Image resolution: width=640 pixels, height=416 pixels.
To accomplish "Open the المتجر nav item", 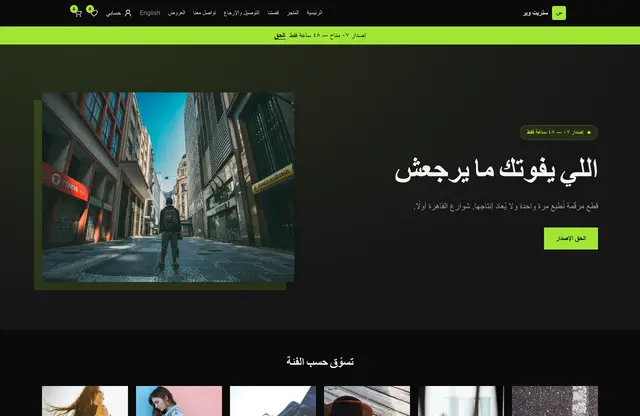I will (293, 13).
